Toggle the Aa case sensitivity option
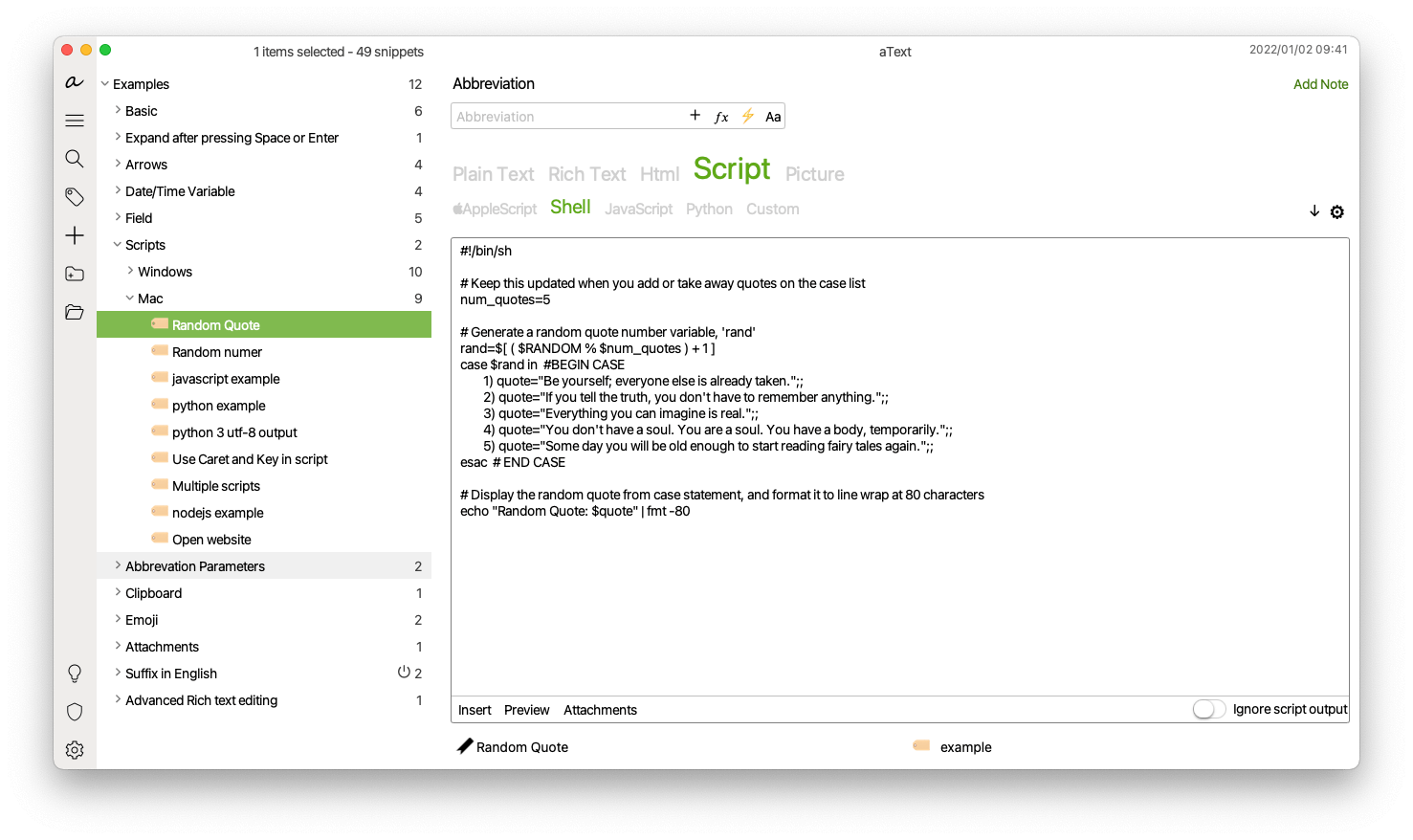The width and height of the screenshot is (1413, 840). pos(773,117)
